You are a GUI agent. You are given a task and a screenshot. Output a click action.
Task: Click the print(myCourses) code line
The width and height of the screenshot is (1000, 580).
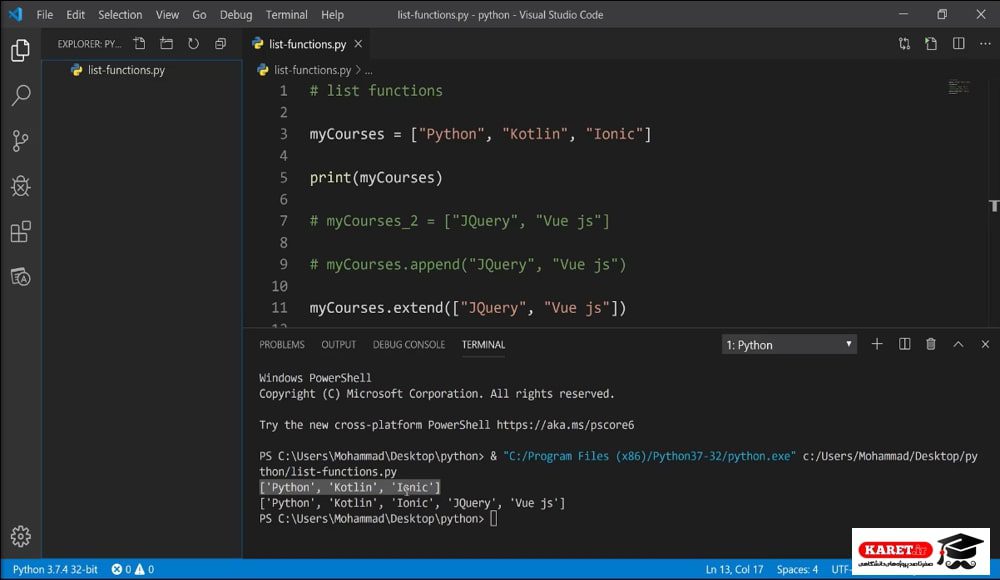click(376, 178)
